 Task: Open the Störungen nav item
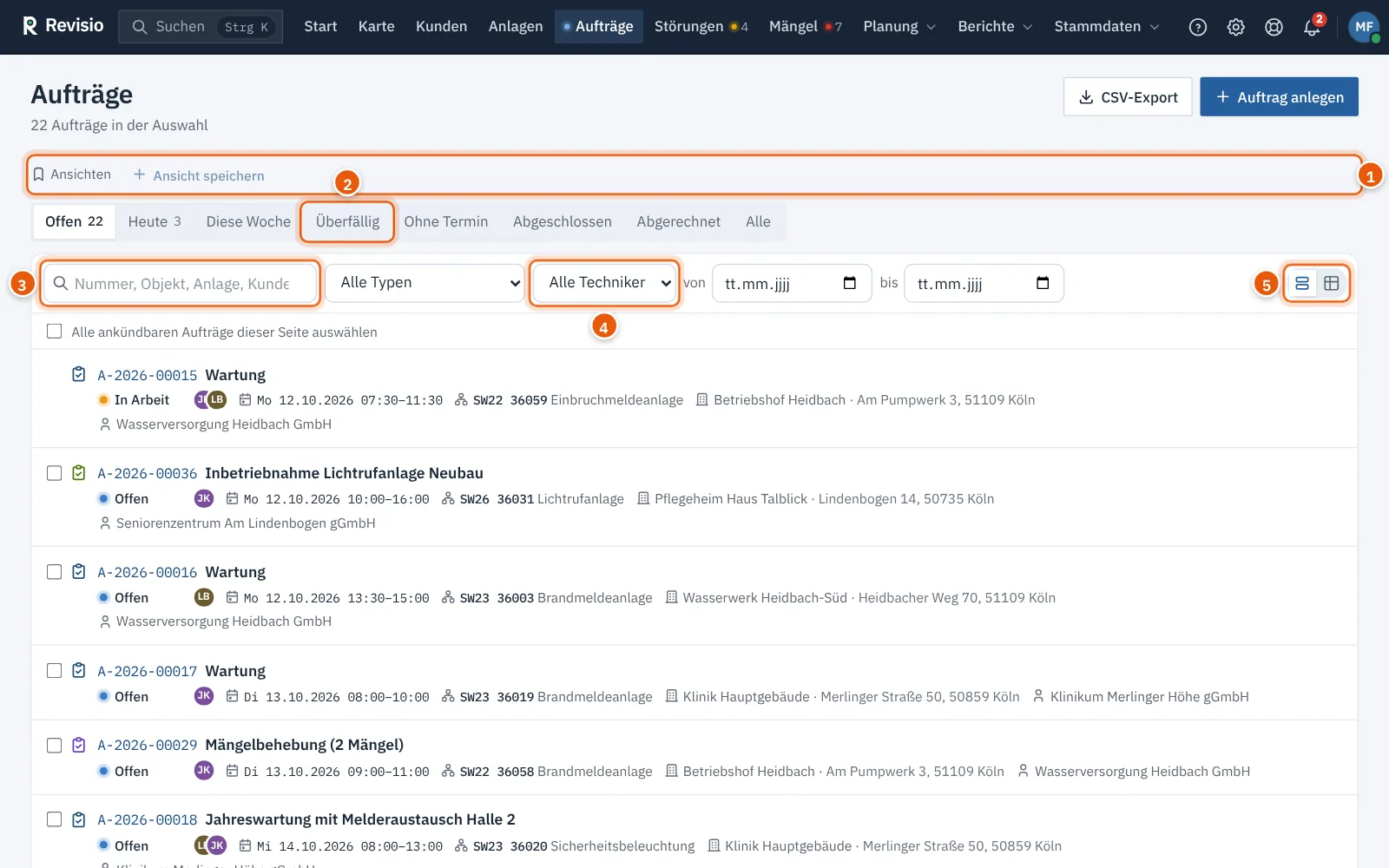click(701, 27)
